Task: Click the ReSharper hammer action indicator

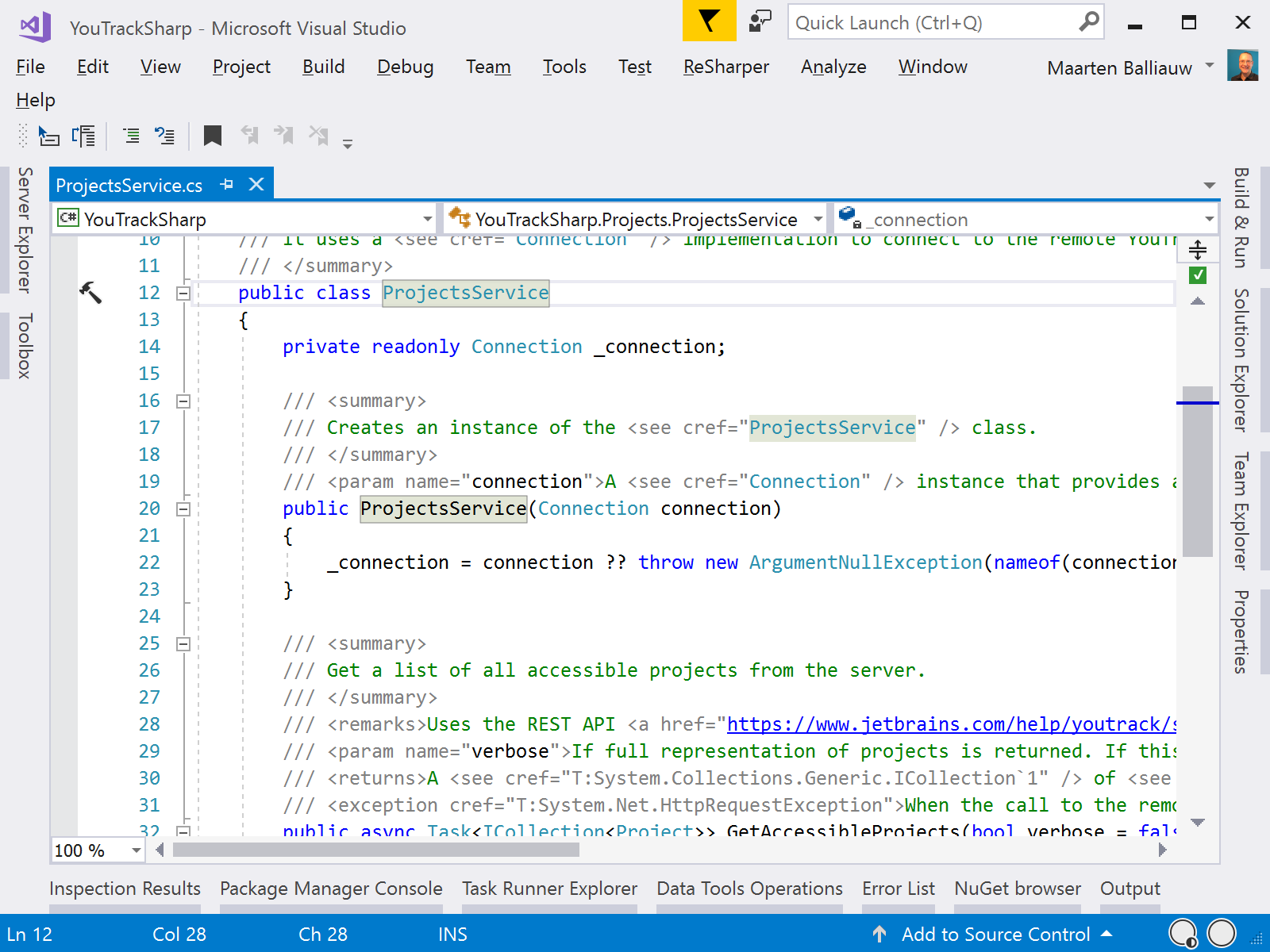Action: point(90,293)
